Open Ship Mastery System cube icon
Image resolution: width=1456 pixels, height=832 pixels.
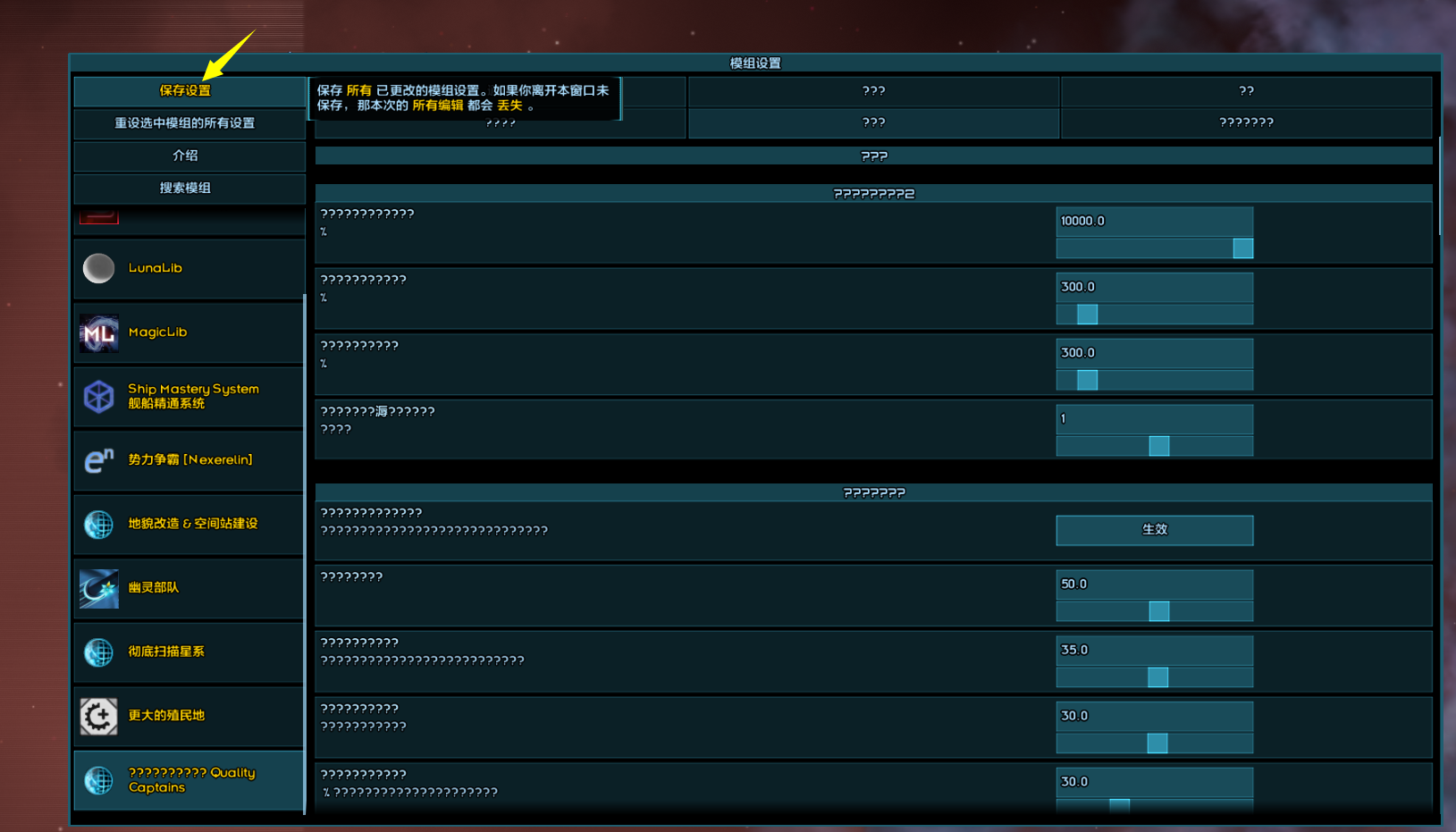coord(98,396)
